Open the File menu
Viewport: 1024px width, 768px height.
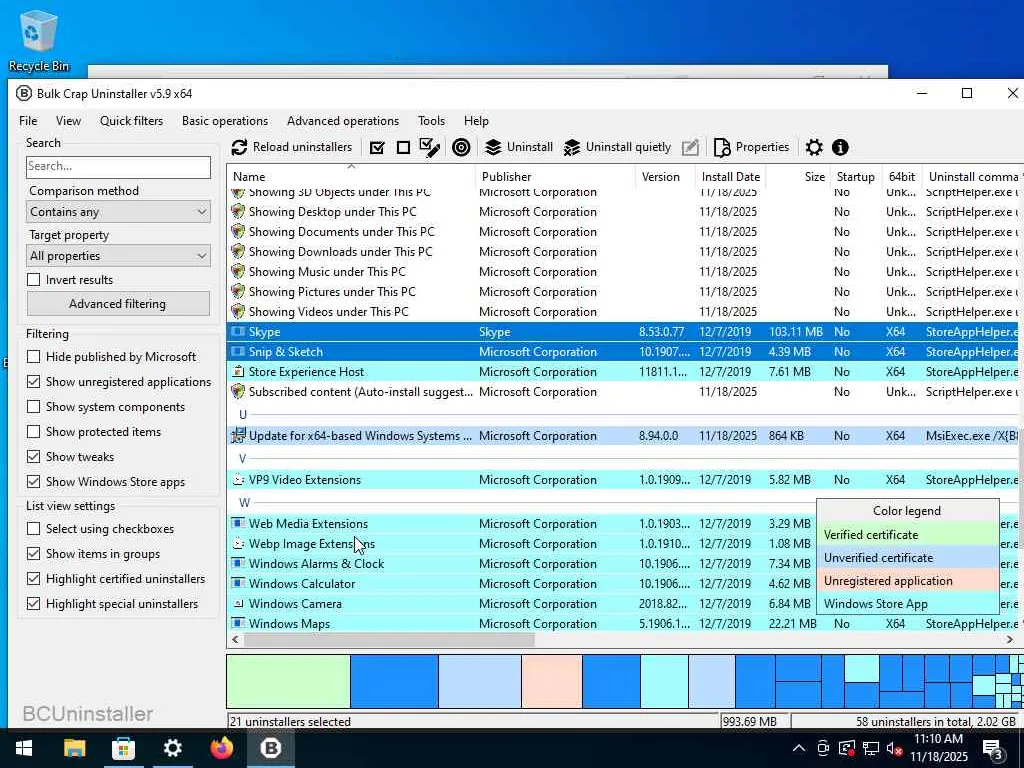[28, 121]
